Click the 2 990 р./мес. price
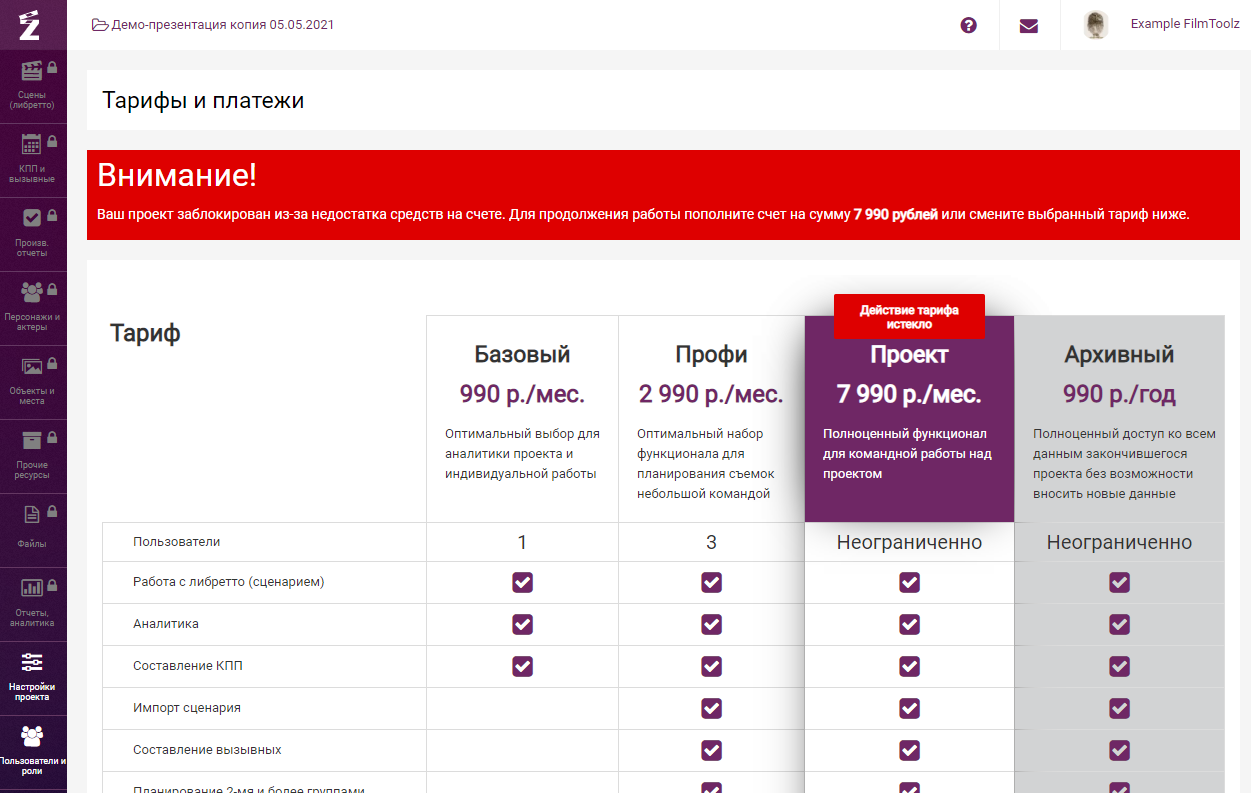Image resolution: width=1251 pixels, height=793 pixels. pyautogui.click(x=711, y=394)
